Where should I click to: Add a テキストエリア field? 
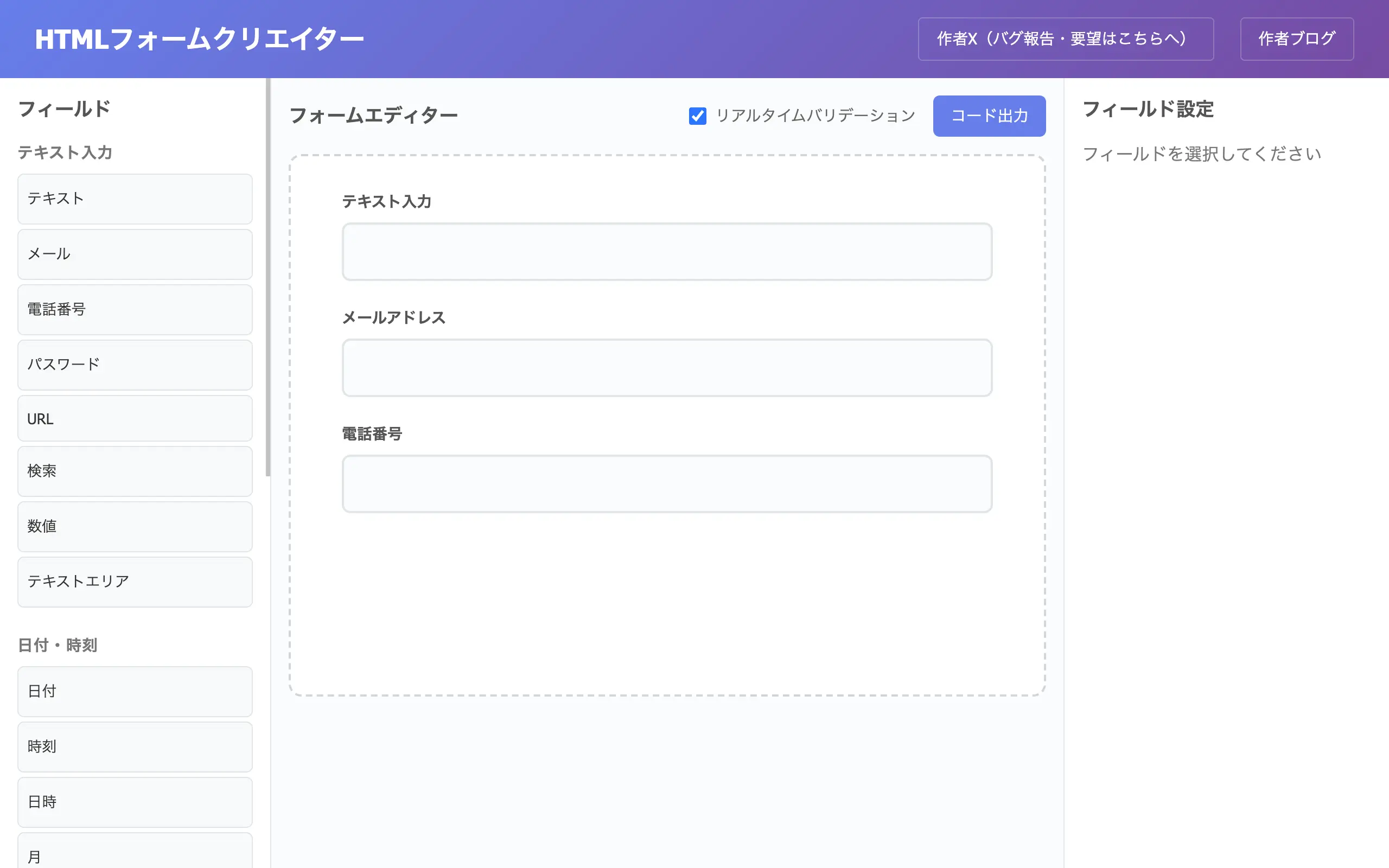pos(135,582)
